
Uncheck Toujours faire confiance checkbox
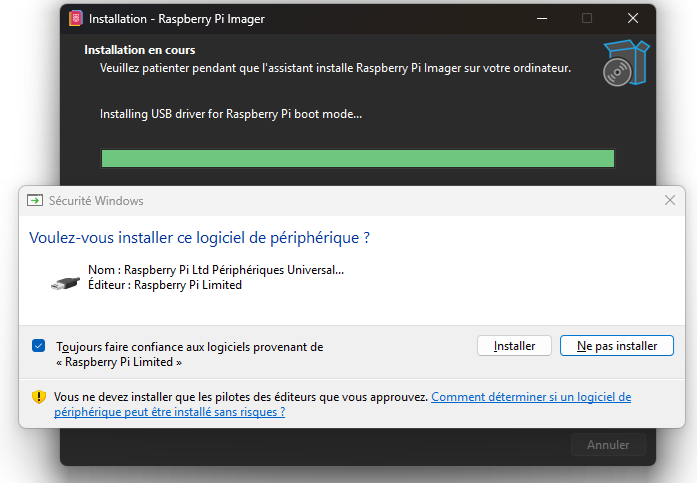point(39,346)
